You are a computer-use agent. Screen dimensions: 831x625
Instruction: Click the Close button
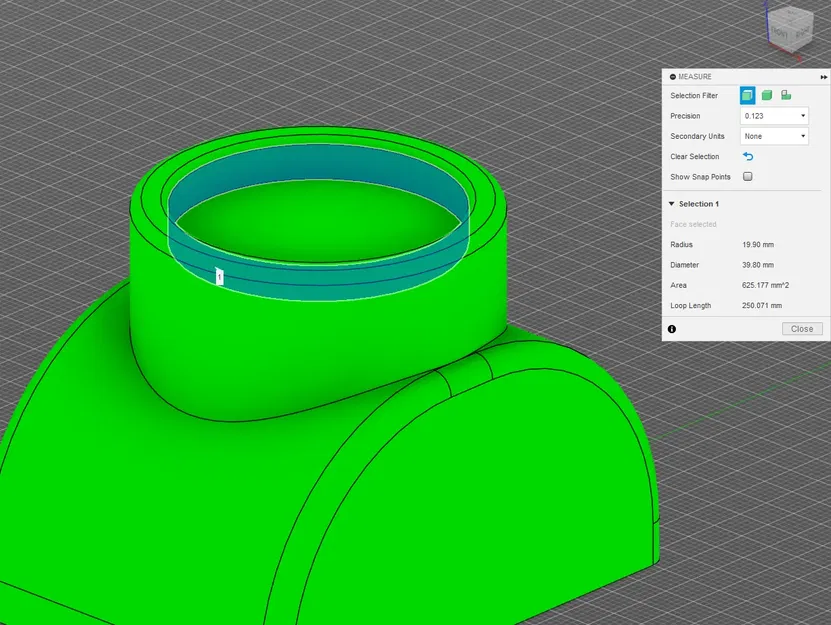pyautogui.click(x=801, y=329)
